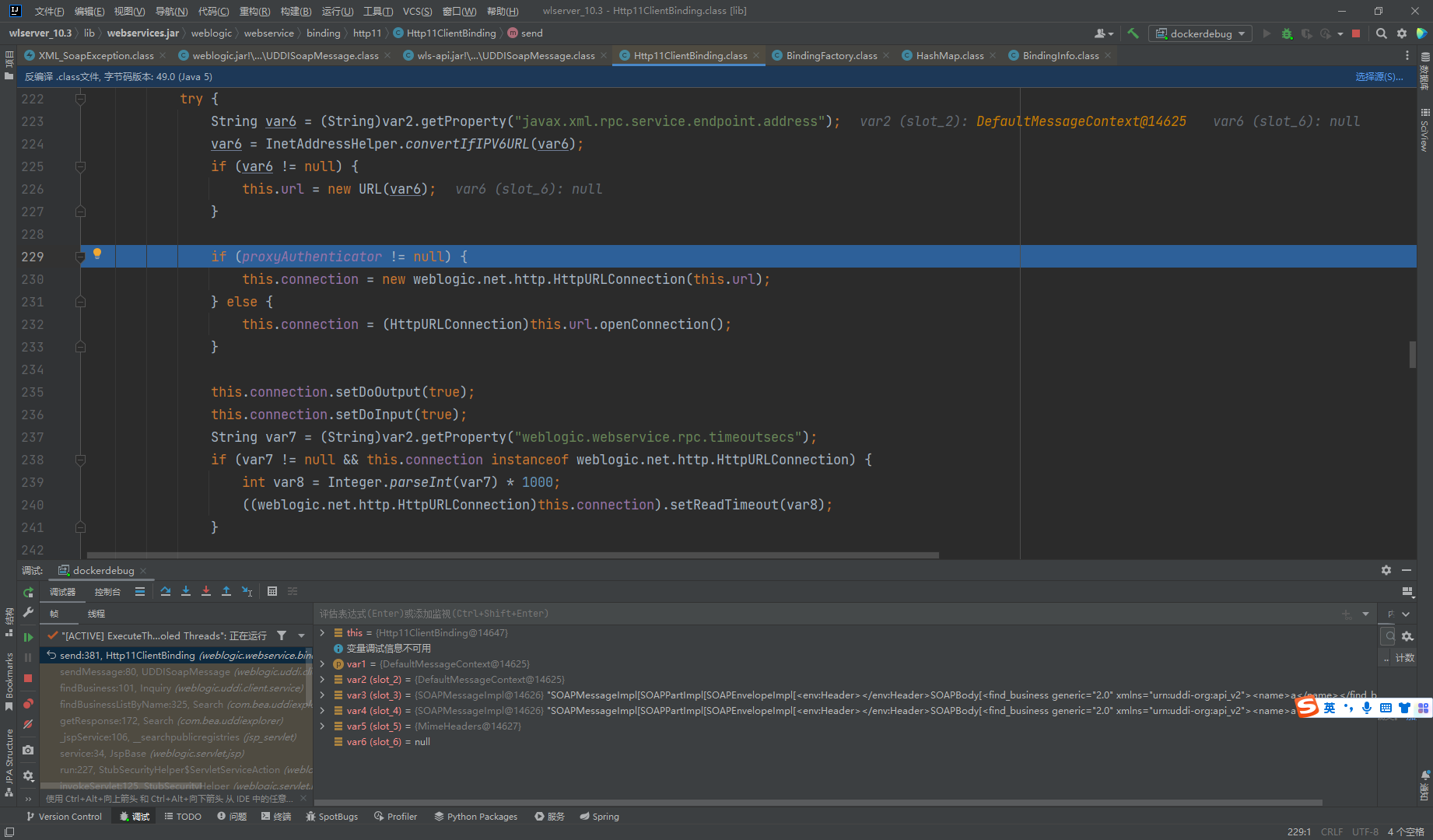Click the Run with Coverage shield icon
1433x840 pixels.
point(1307,33)
